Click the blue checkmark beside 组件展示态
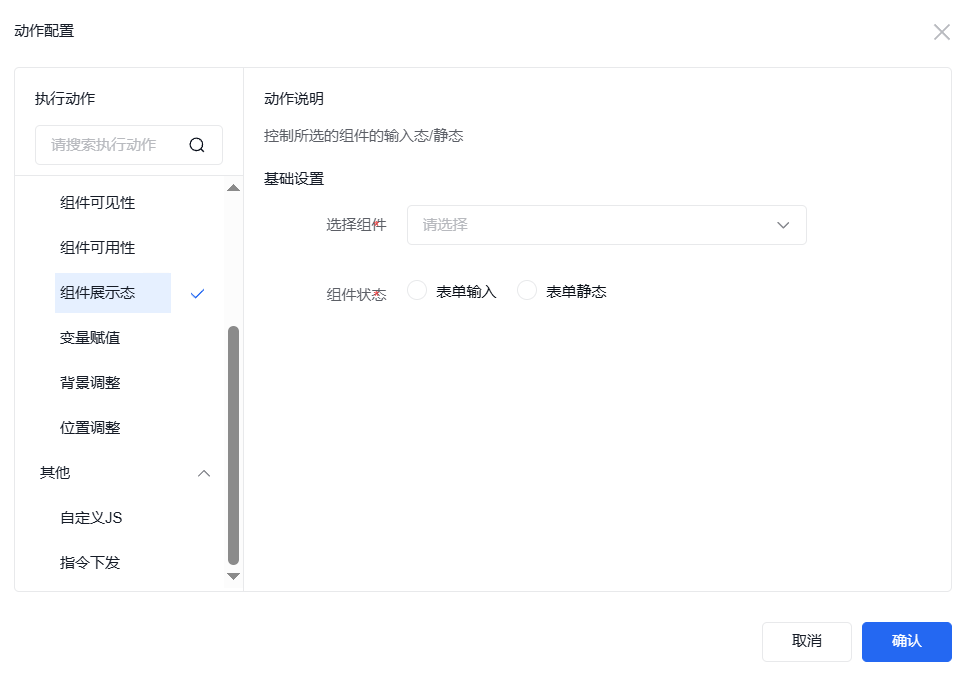The height and width of the screenshot is (675, 977). [x=197, y=293]
